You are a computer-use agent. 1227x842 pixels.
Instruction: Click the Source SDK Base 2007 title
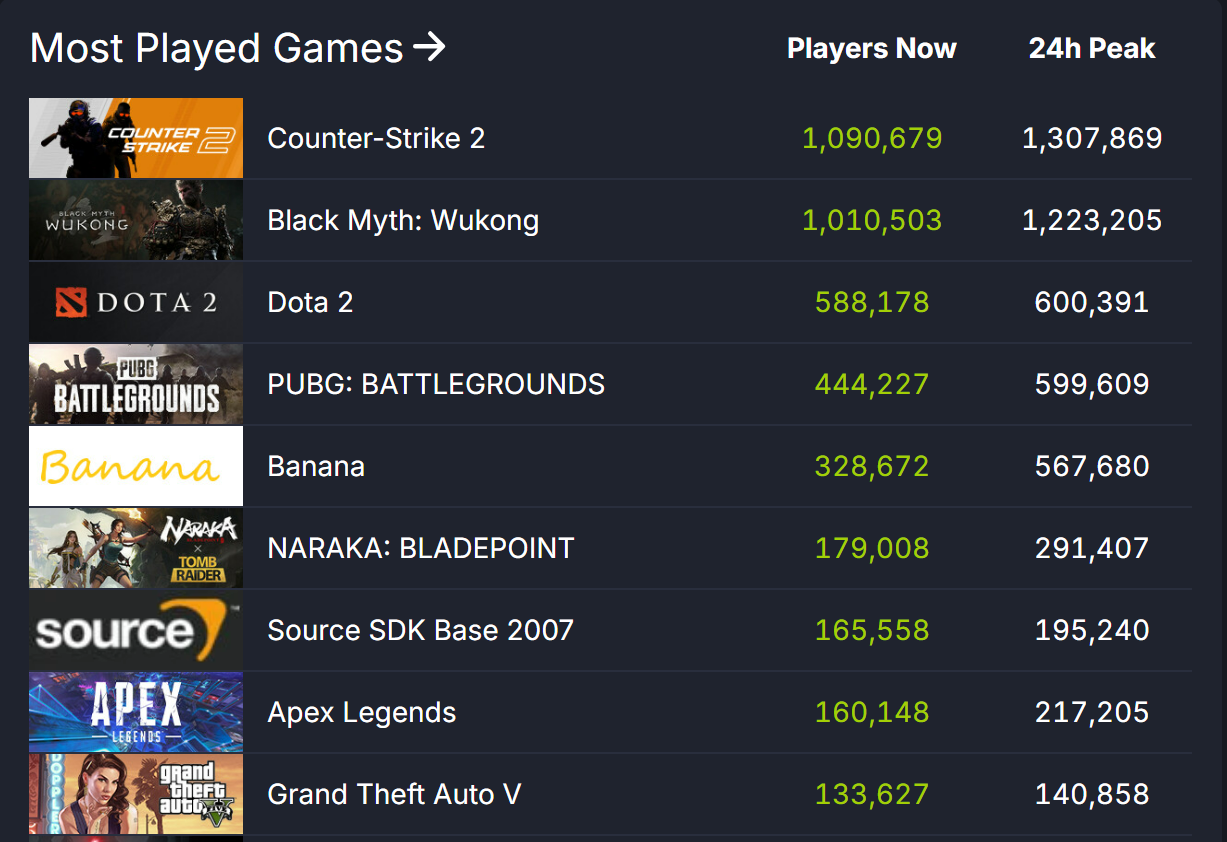pos(421,630)
